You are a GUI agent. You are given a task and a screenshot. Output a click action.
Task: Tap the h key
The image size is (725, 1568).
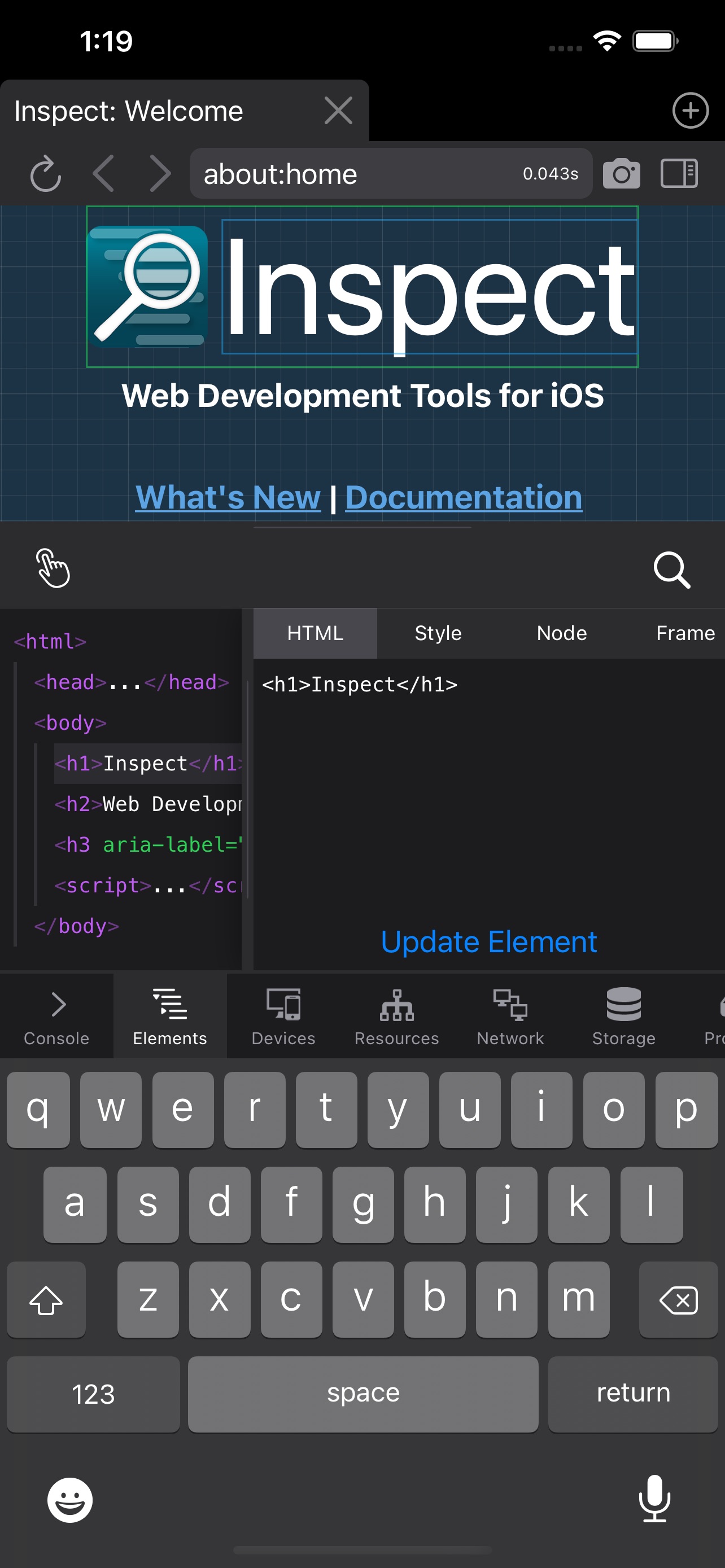[435, 1205]
